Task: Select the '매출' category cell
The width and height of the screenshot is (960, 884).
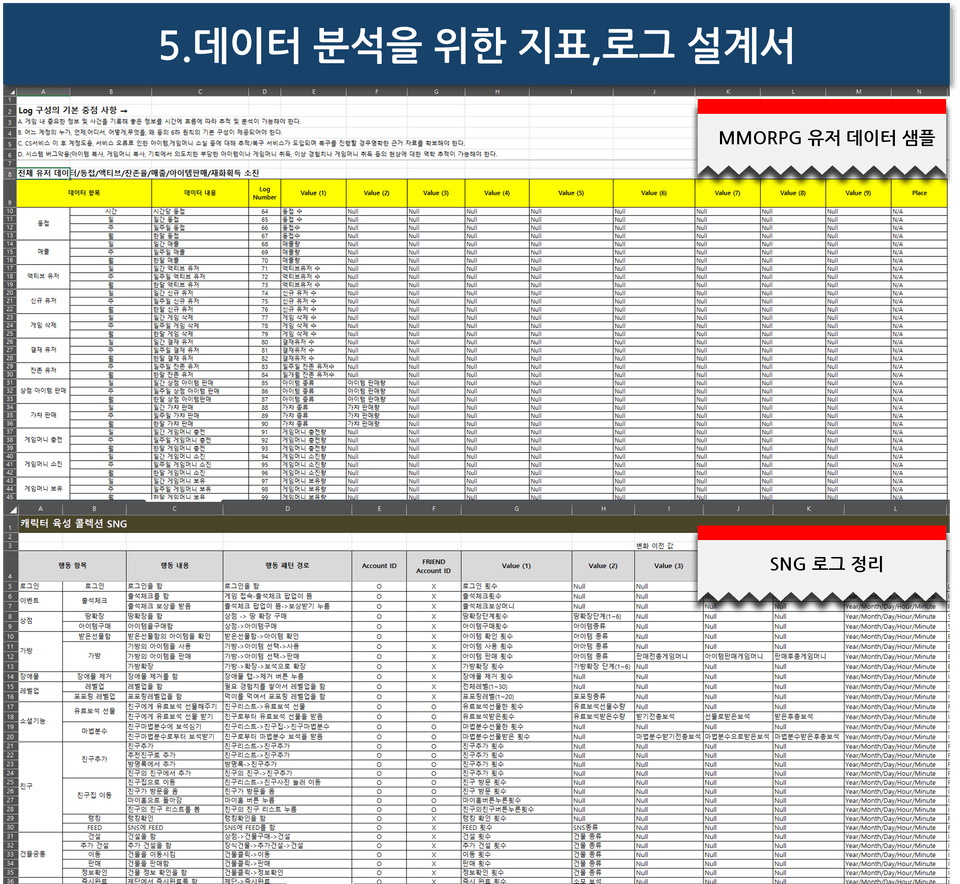Action: click(43, 252)
